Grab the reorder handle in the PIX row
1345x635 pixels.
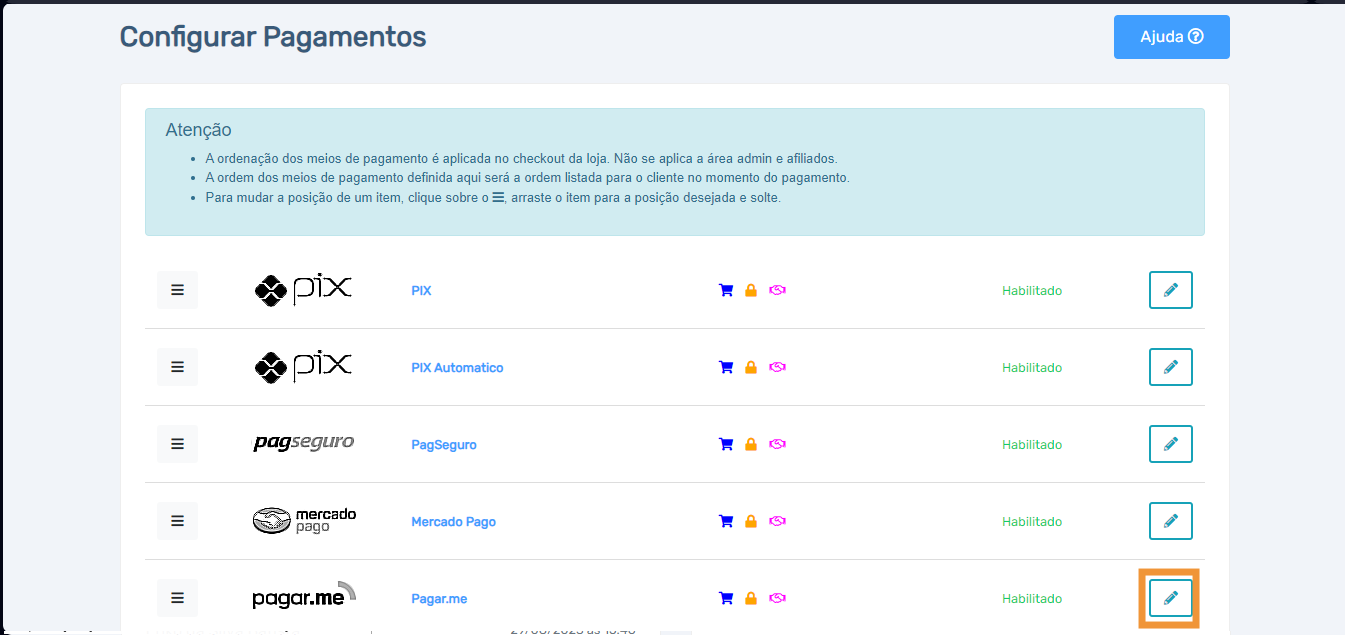click(177, 290)
